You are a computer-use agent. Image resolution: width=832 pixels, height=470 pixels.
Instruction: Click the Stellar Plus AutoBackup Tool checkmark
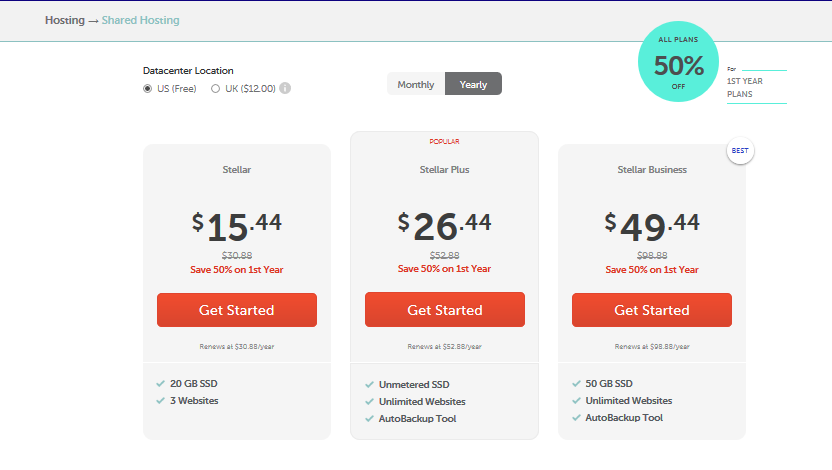369,419
